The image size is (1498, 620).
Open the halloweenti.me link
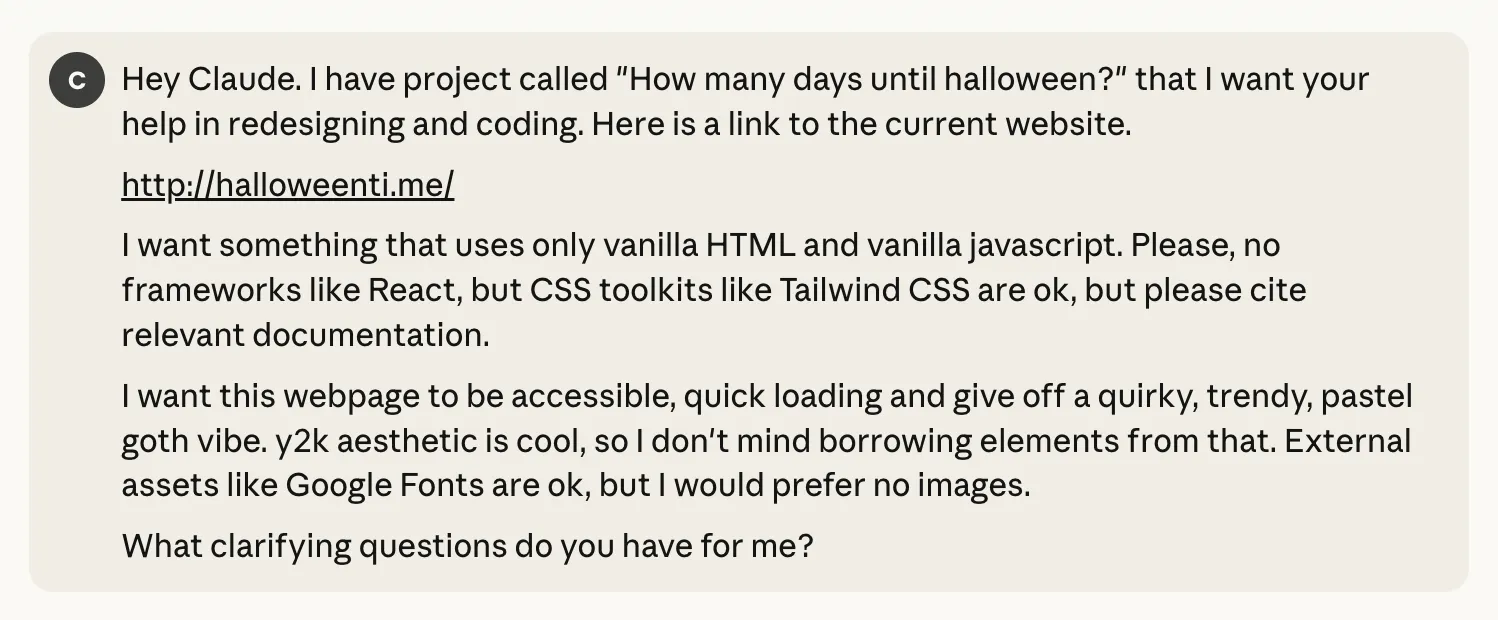[x=287, y=185]
